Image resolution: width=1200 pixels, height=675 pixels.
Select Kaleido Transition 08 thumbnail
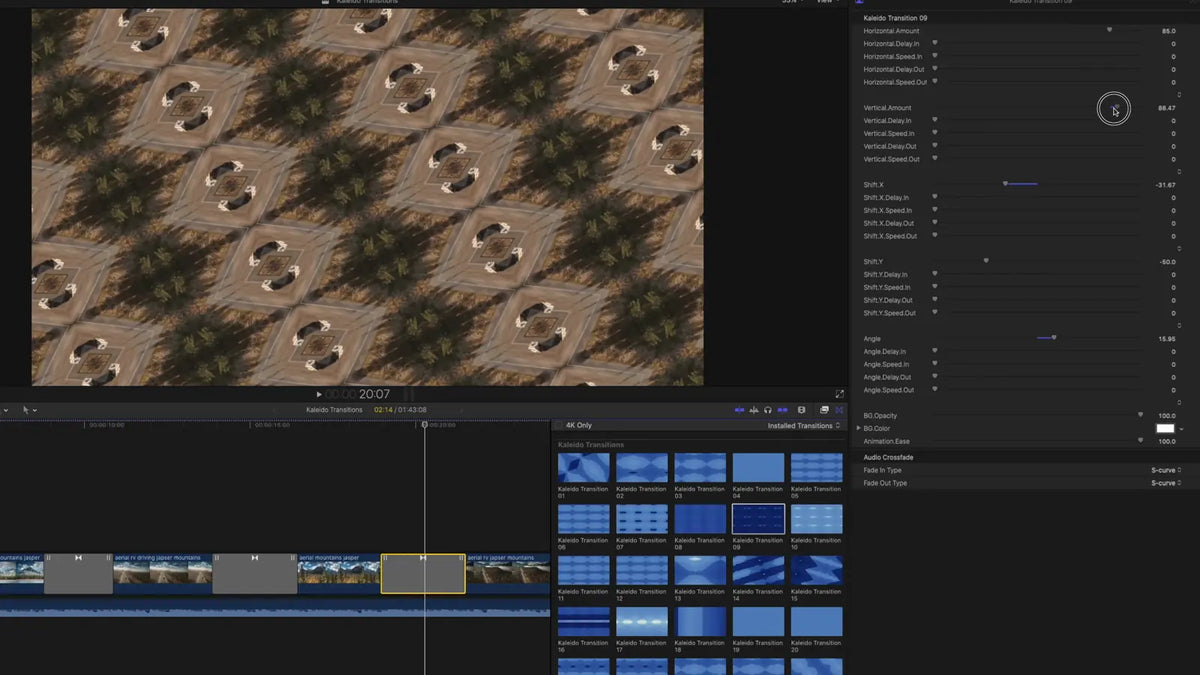click(x=700, y=519)
